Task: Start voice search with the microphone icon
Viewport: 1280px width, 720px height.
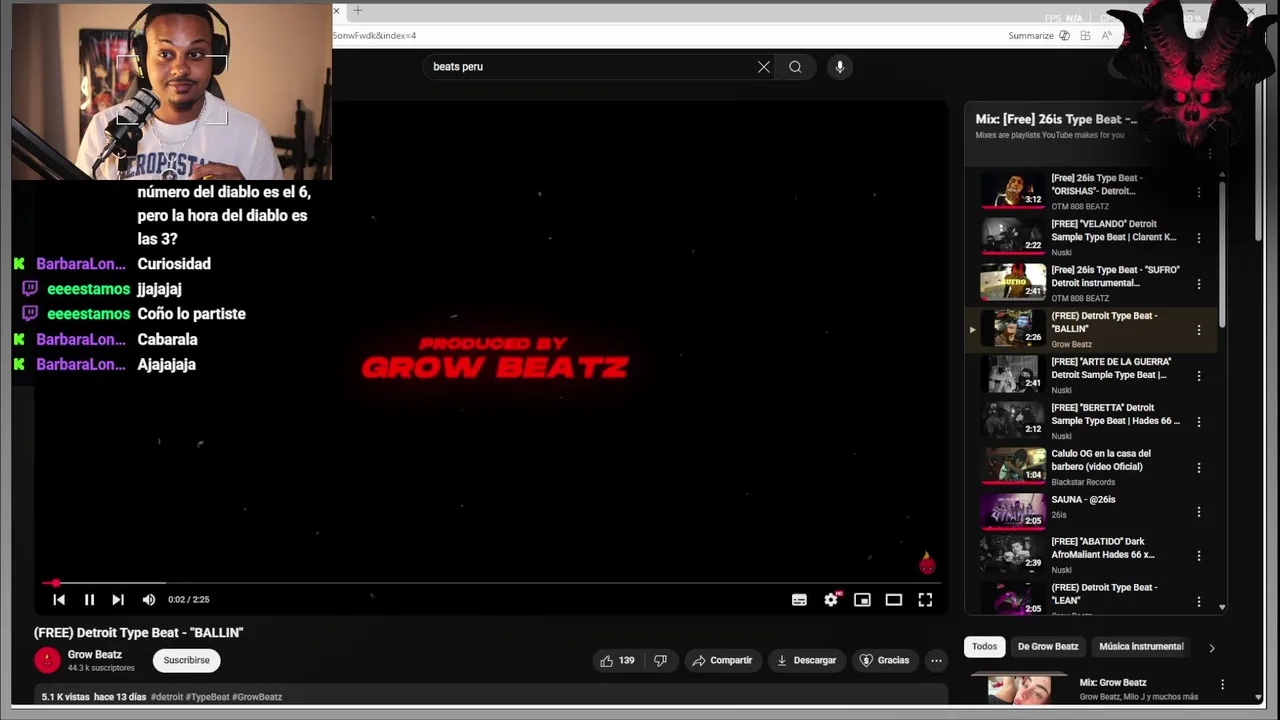Action: click(839, 67)
